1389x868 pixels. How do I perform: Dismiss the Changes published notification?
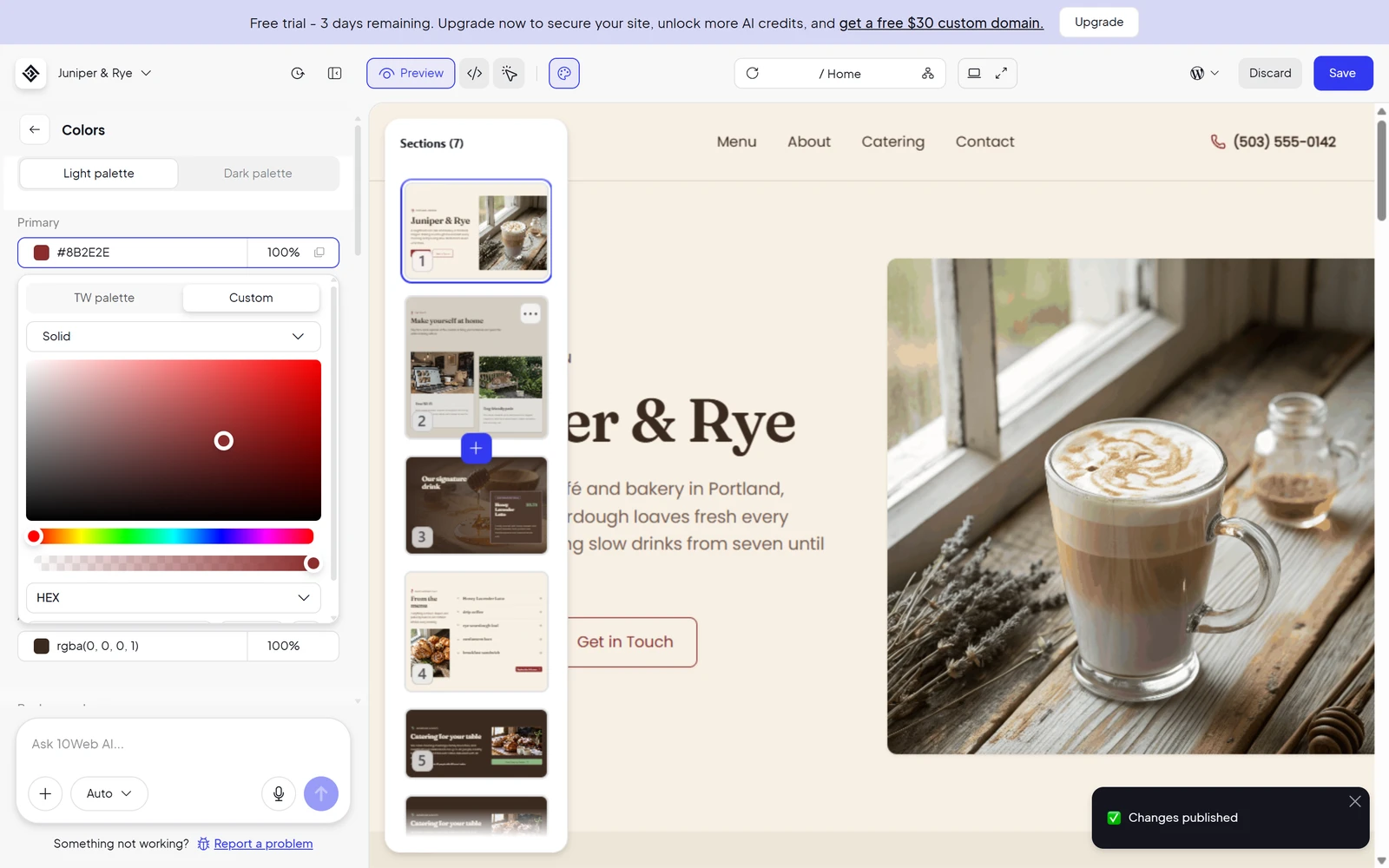click(x=1354, y=802)
